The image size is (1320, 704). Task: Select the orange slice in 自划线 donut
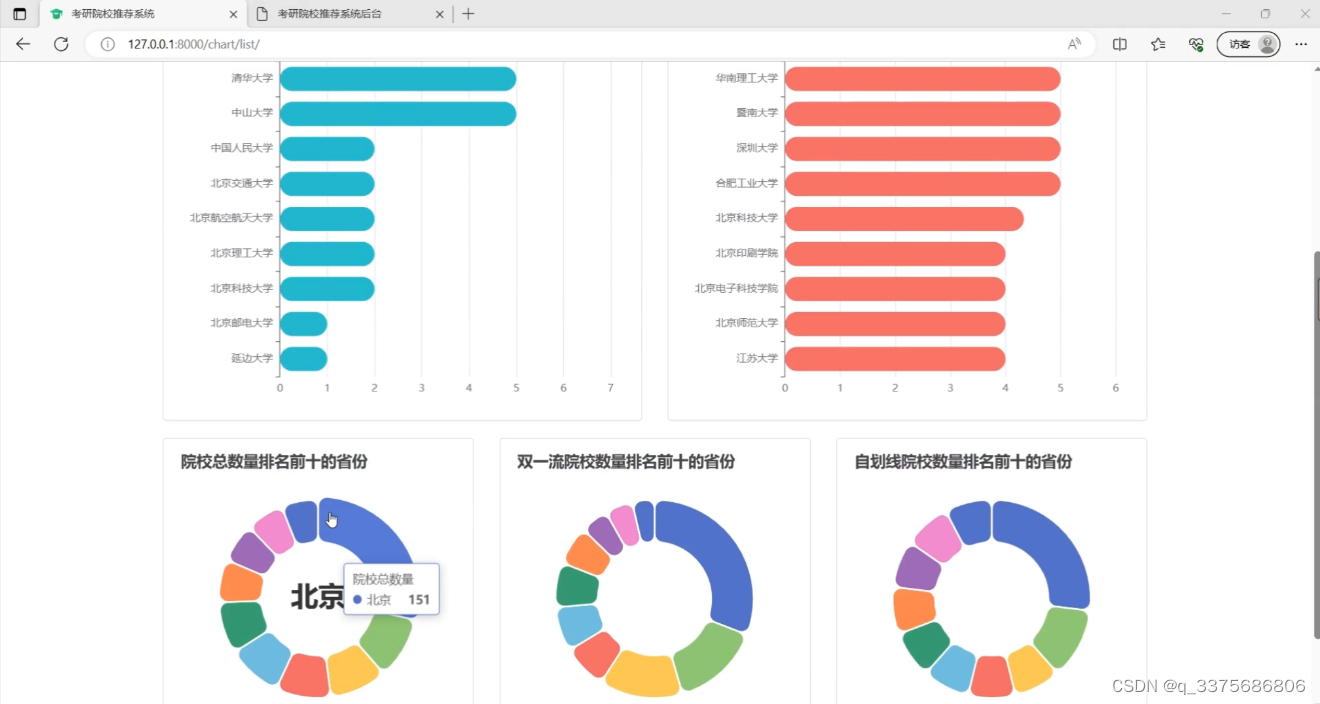click(913, 609)
